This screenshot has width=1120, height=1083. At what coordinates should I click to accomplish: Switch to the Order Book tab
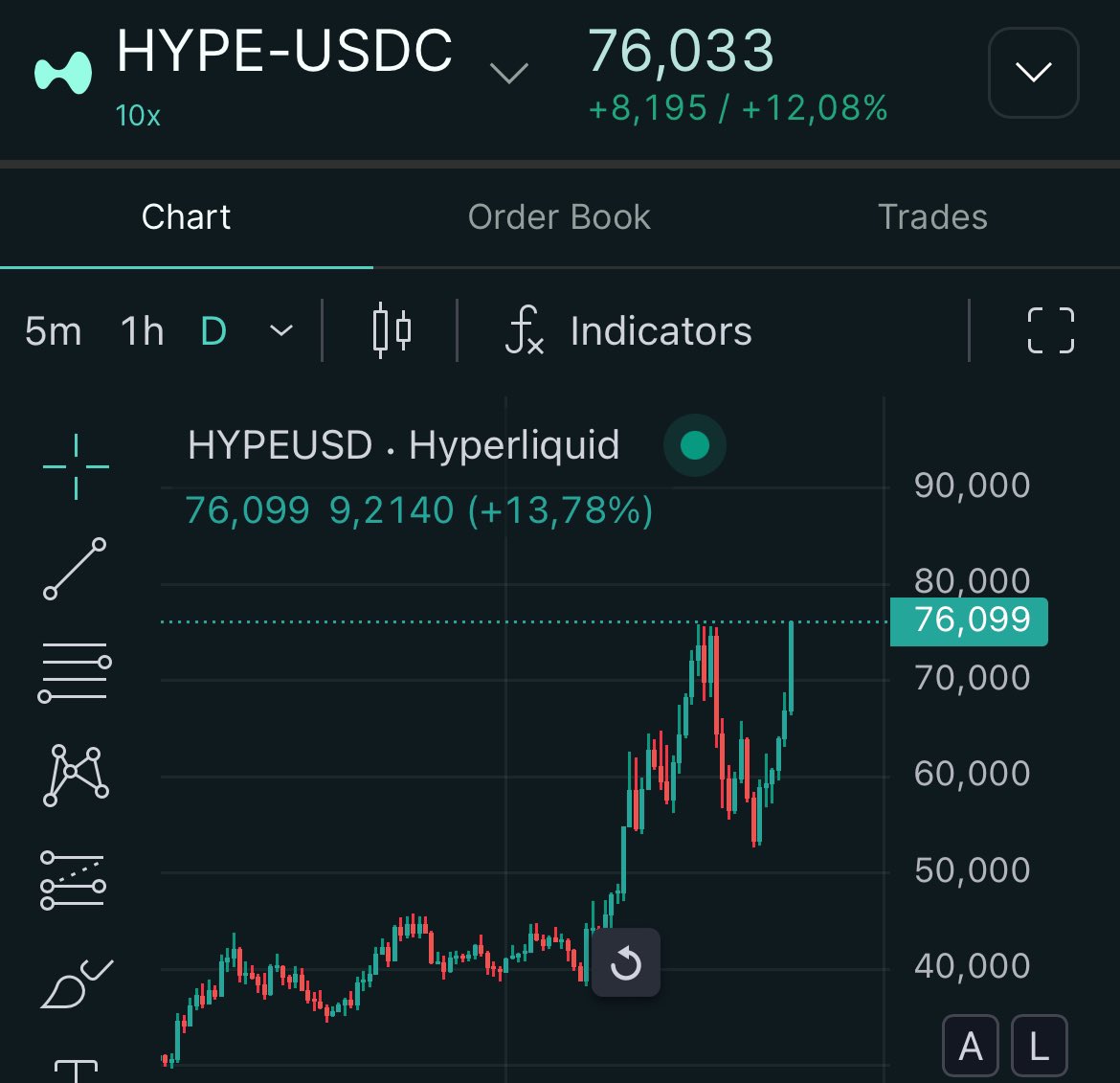[x=559, y=217]
